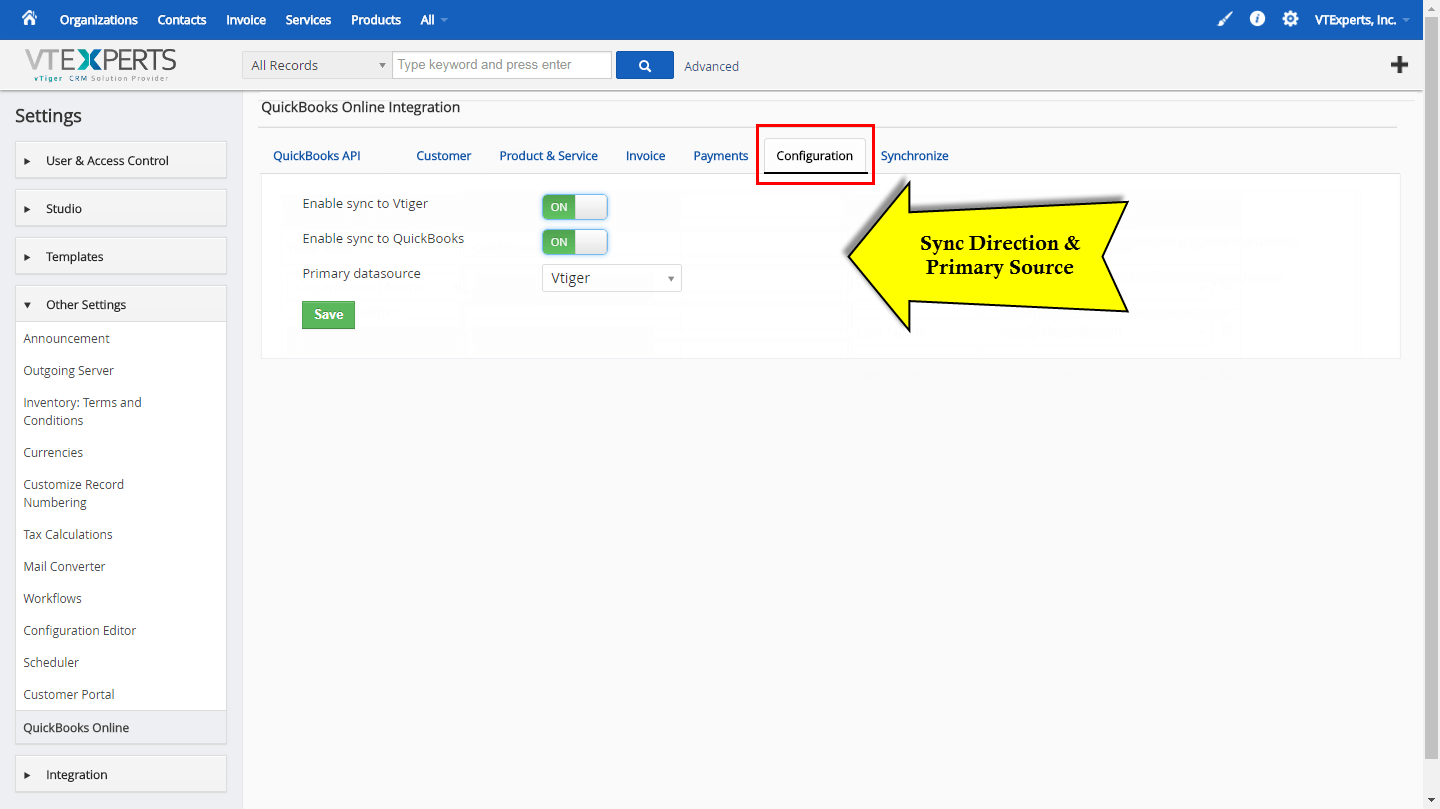1440x809 pixels.
Task: Open the All Records search filter dropdown
Action: [316, 64]
